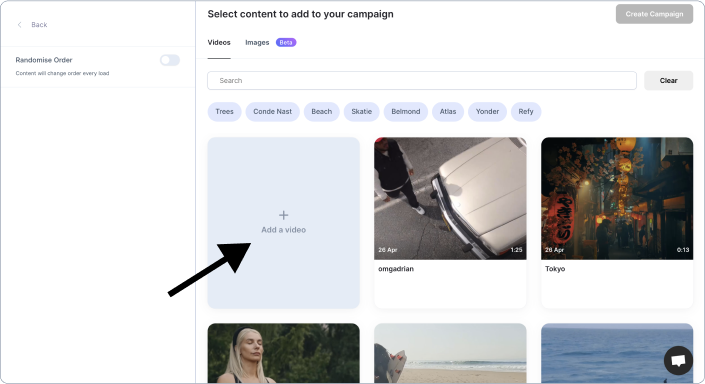Filter by the Conde Nast tag
Viewport: 705px width, 384px height.
272,112
